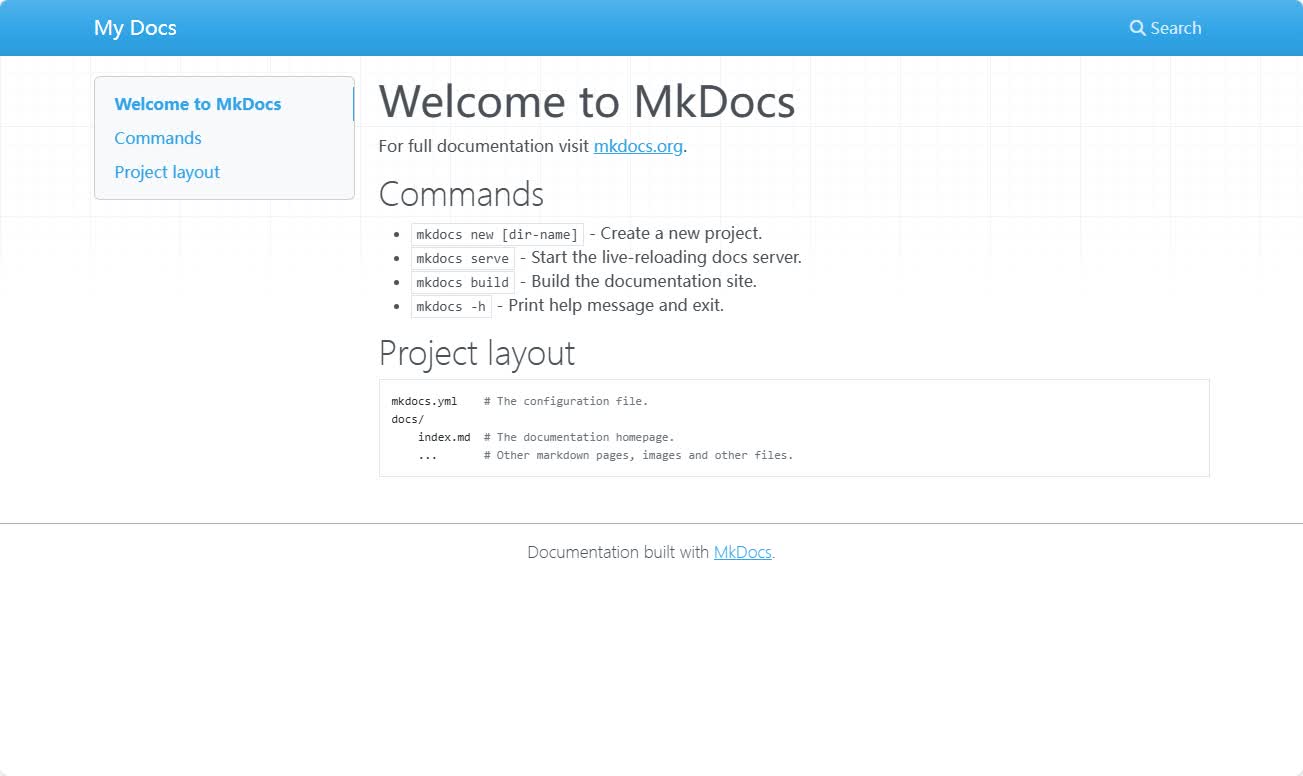The image size is (1303, 776).
Task: Click the Project layout section heading
Action: point(477,353)
